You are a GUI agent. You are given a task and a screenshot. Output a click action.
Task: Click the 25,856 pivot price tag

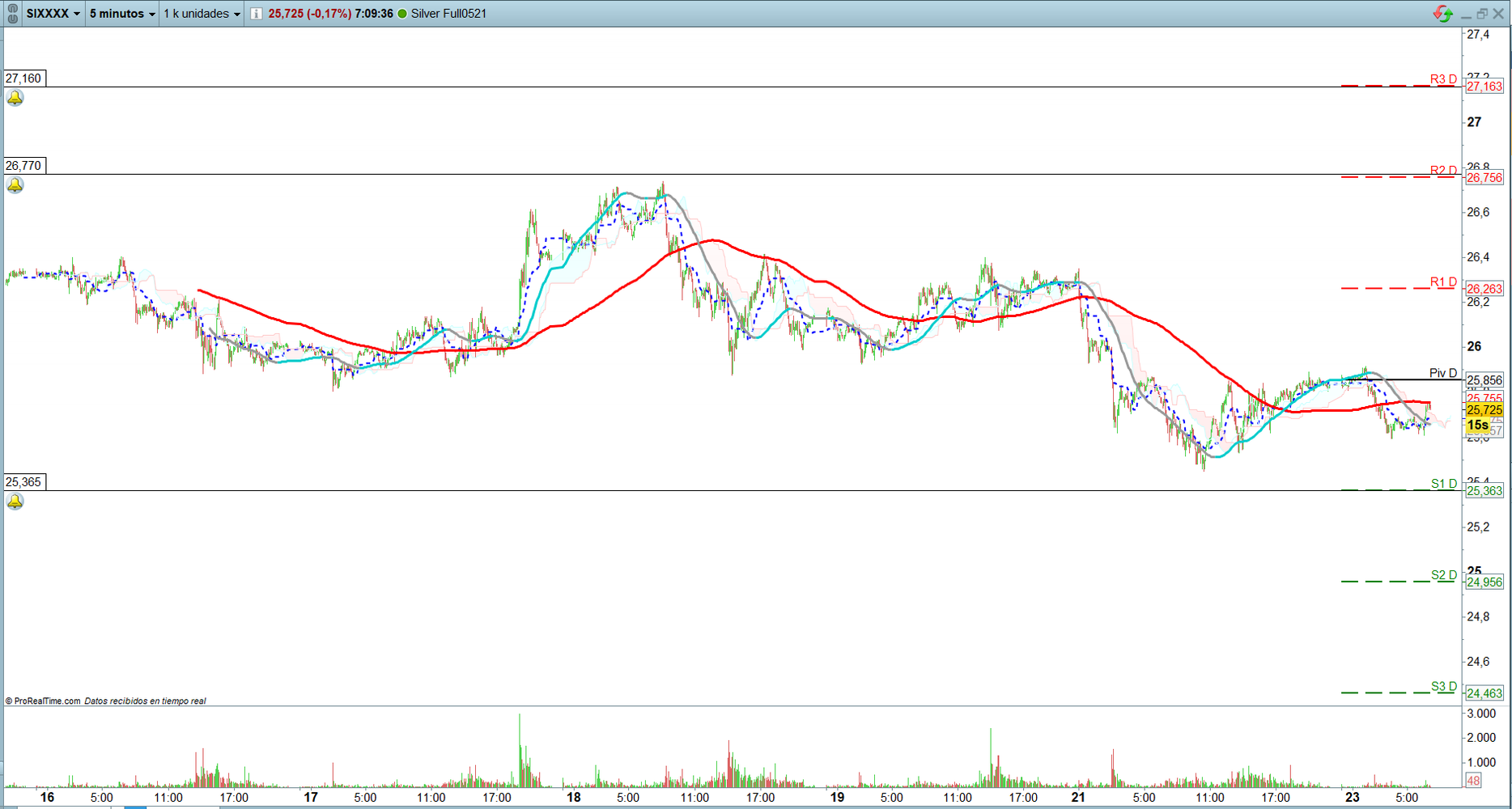(x=1484, y=380)
